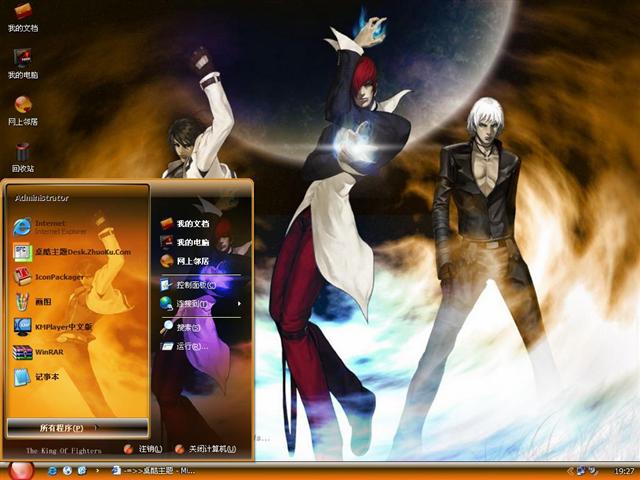Expand quick launch overflow chevron

click(x=97, y=471)
